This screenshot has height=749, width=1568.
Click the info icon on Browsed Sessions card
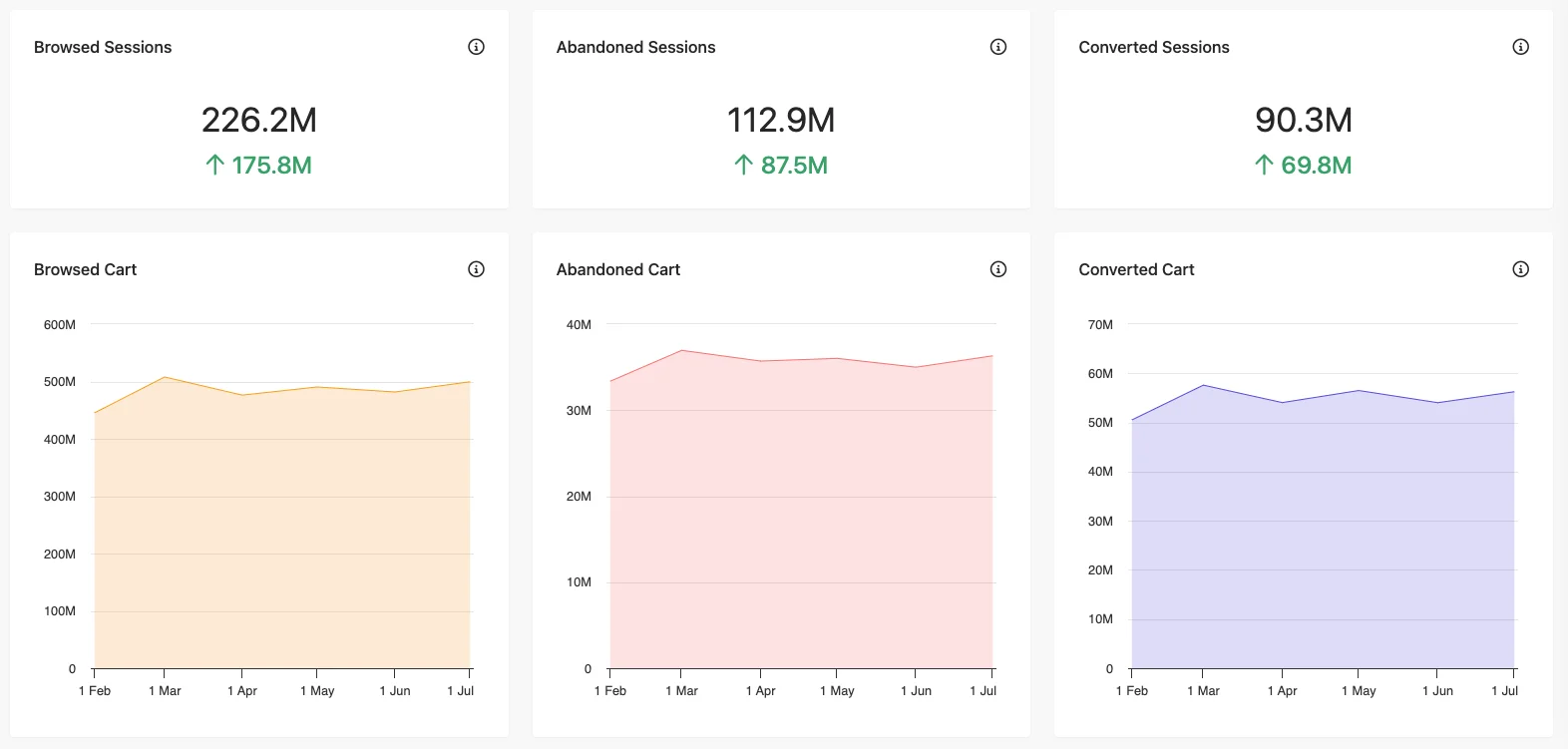(476, 47)
